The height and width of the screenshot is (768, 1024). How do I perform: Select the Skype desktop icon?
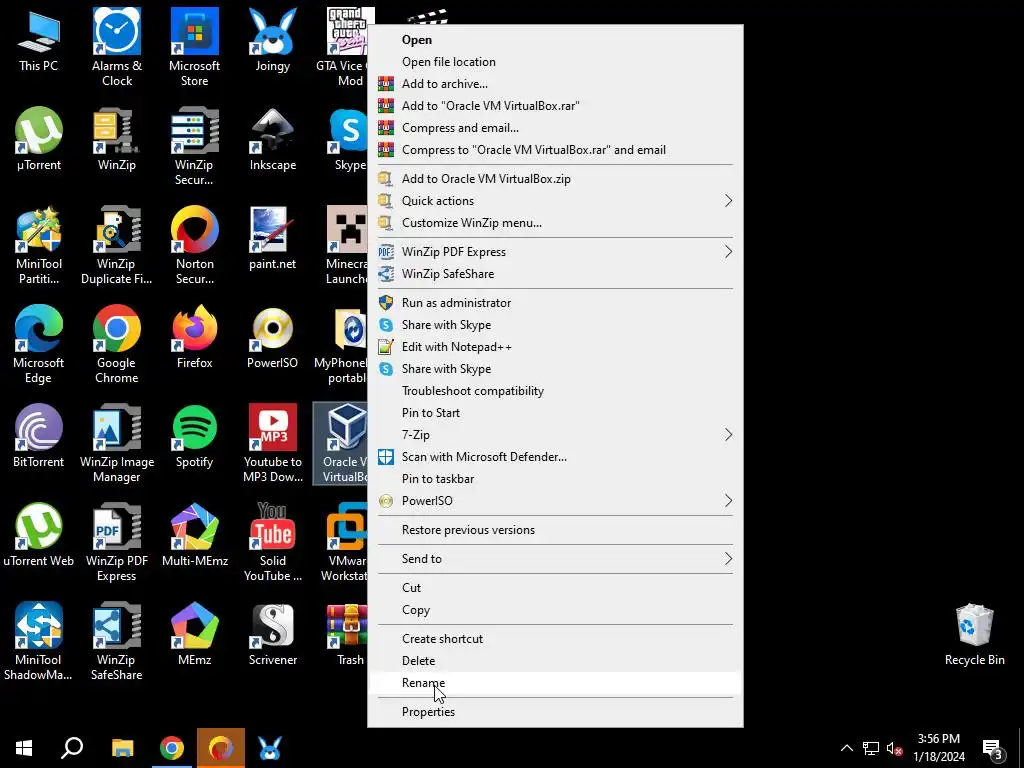point(347,139)
